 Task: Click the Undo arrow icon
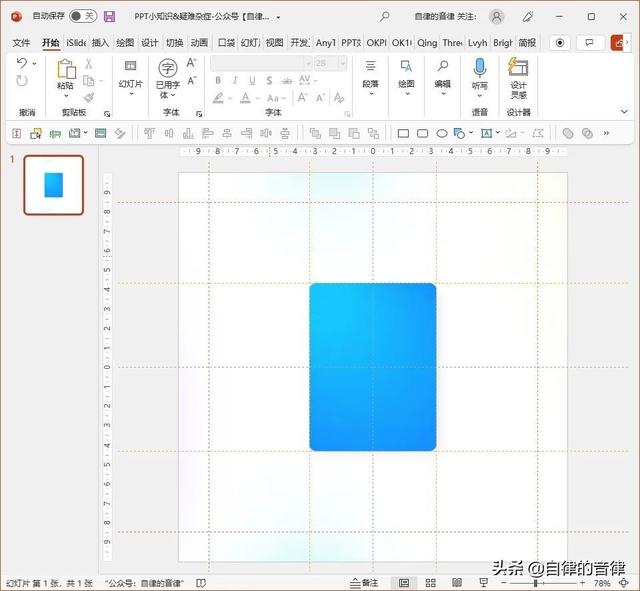point(22,63)
